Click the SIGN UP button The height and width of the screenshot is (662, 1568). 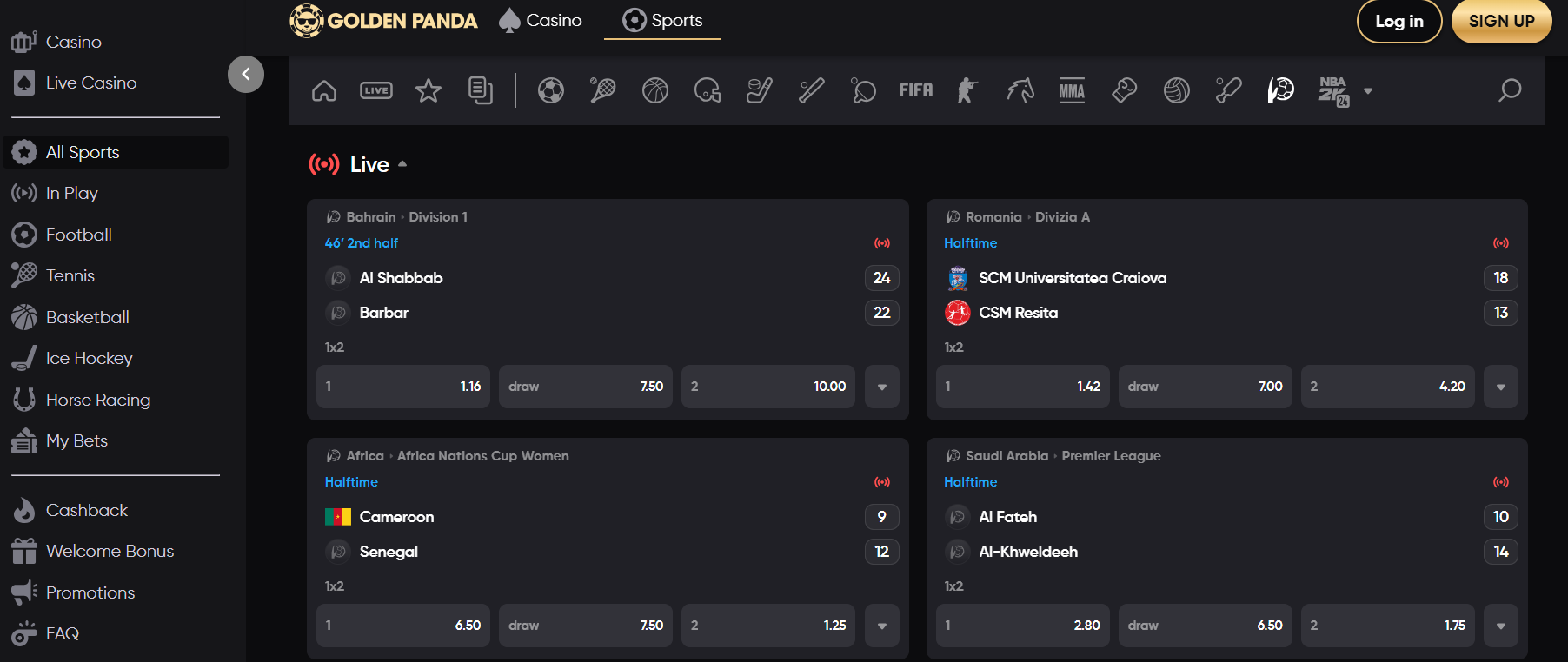click(1501, 21)
